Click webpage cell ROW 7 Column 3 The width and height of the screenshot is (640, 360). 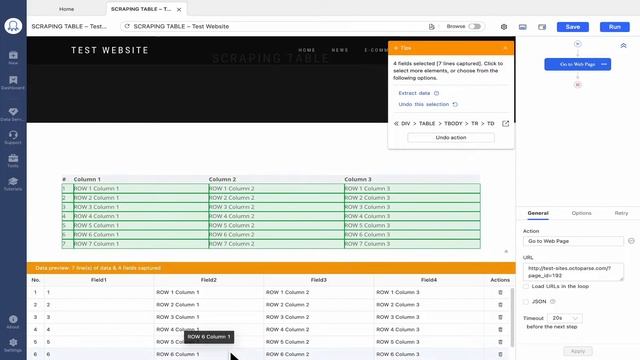tap(412, 244)
